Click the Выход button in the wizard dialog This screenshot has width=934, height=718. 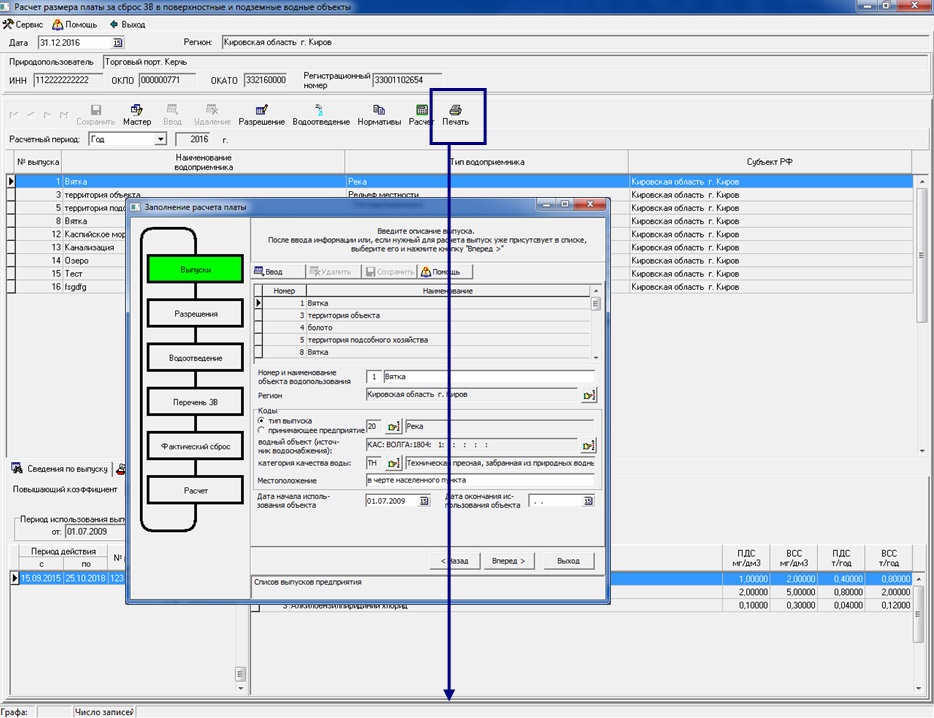tap(568, 561)
